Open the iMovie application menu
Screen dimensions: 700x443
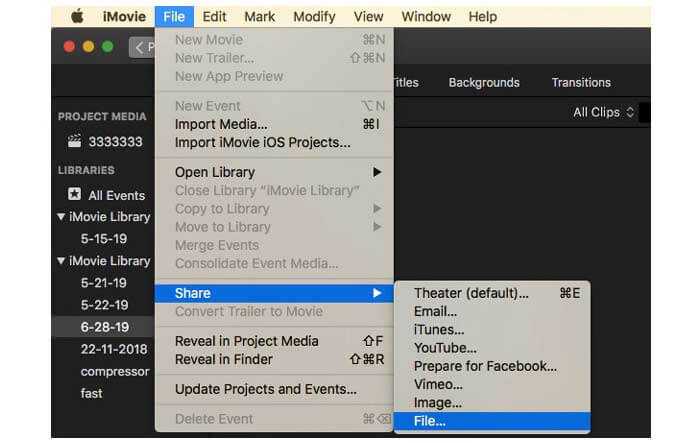pyautogui.click(x=124, y=17)
